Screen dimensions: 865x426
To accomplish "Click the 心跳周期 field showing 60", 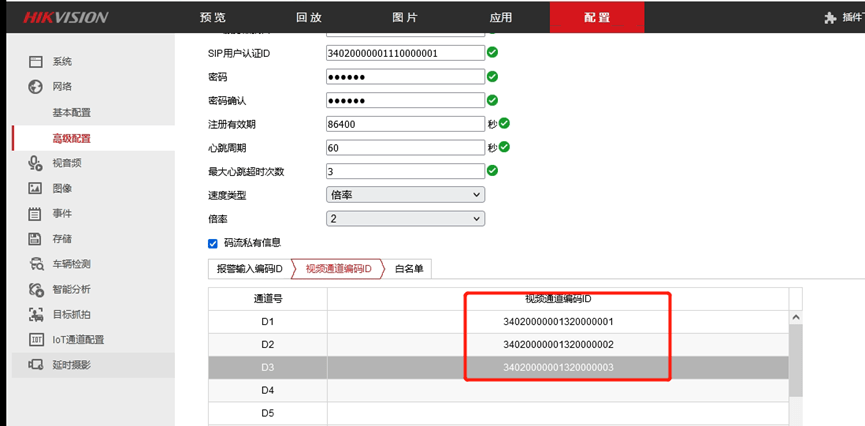I will click(405, 148).
